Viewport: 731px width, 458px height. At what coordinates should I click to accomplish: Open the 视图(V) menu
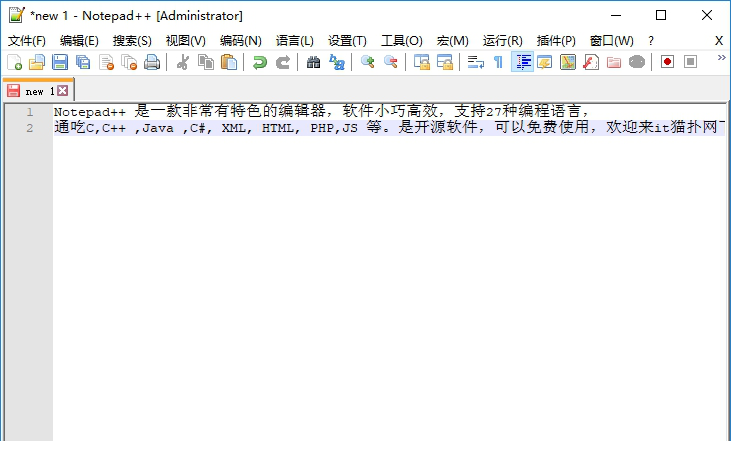tap(186, 41)
